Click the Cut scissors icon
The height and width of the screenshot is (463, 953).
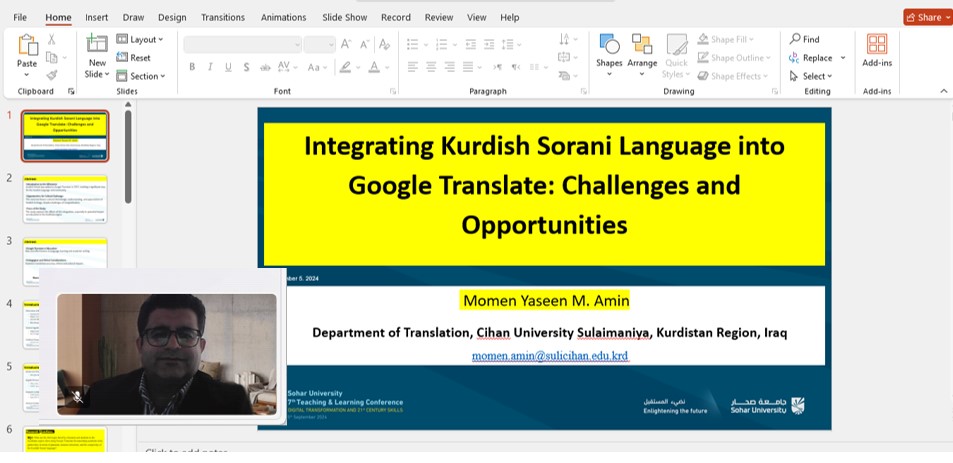coord(52,39)
